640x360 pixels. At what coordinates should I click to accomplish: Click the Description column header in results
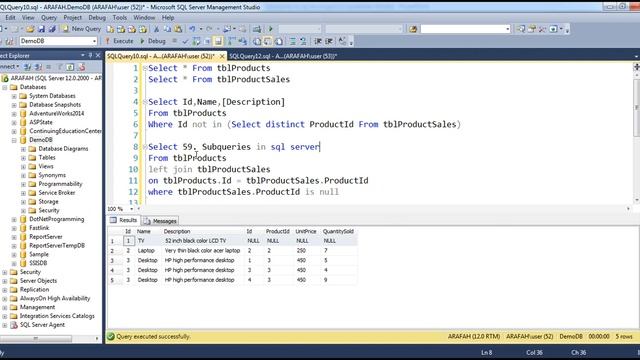[177, 231]
